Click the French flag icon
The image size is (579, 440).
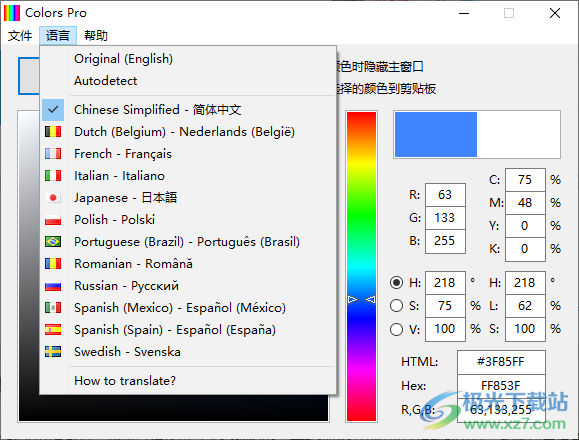coord(53,154)
